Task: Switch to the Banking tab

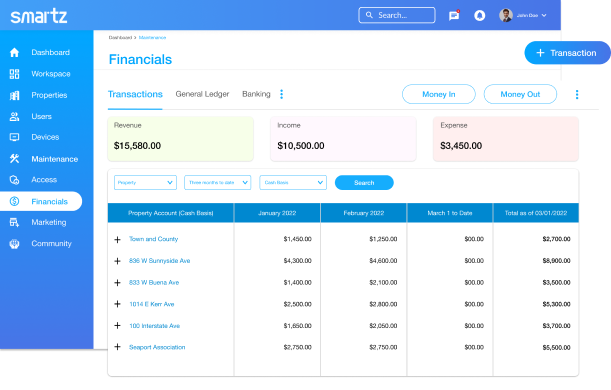Action: 256,94
